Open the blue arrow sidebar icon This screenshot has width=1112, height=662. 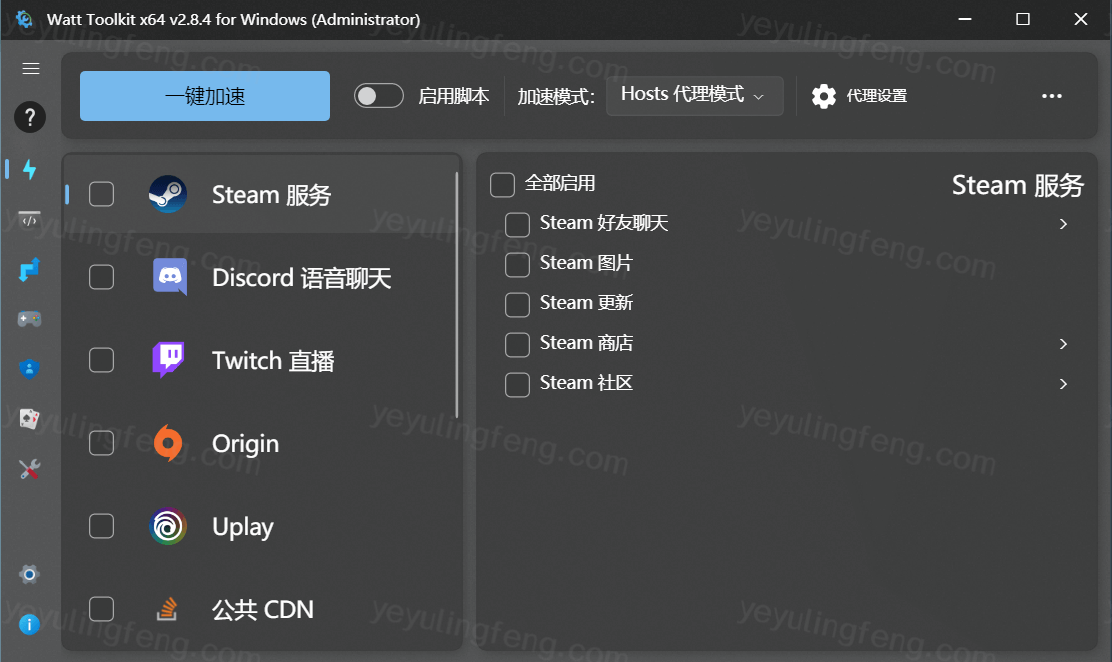[x=29, y=270]
